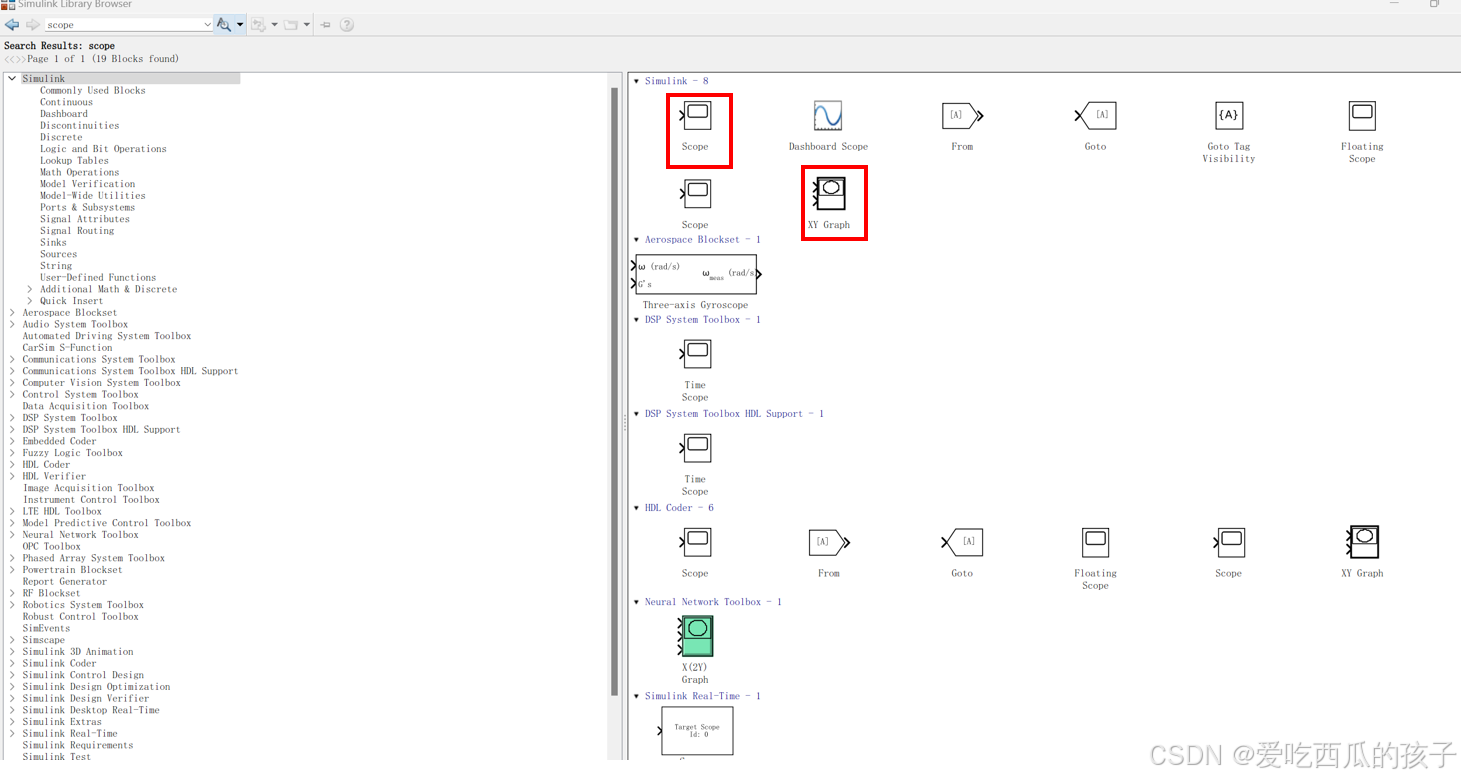This screenshot has width=1461, height=781.
Task: Select the Sinks library
Action: 53,242
